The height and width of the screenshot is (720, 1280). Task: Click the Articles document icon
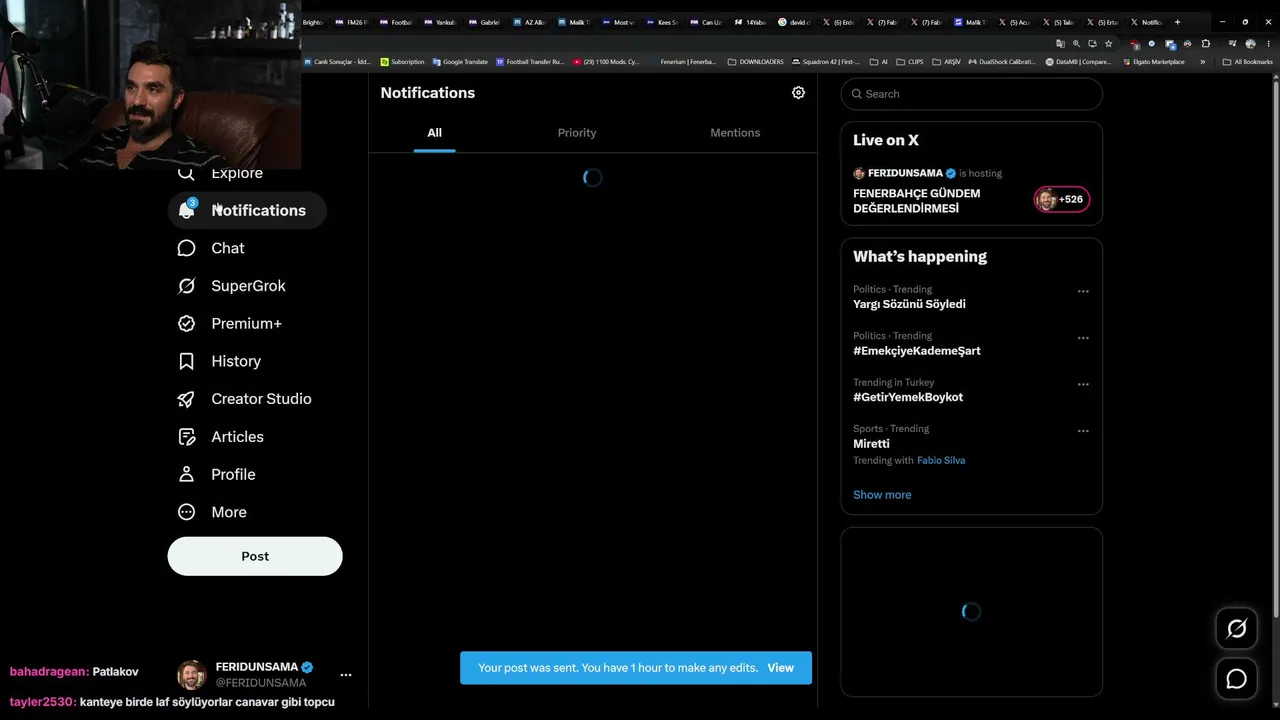[x=186, y=437]
